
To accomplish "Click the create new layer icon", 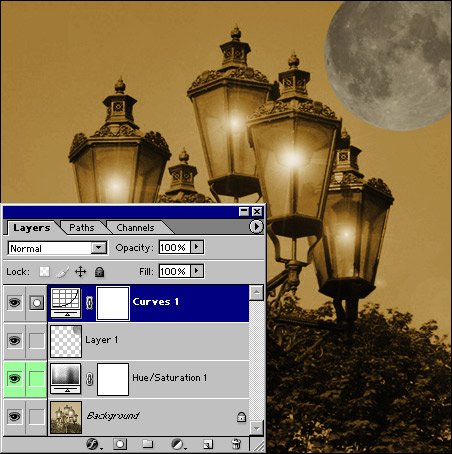I will tap(208, 444).
